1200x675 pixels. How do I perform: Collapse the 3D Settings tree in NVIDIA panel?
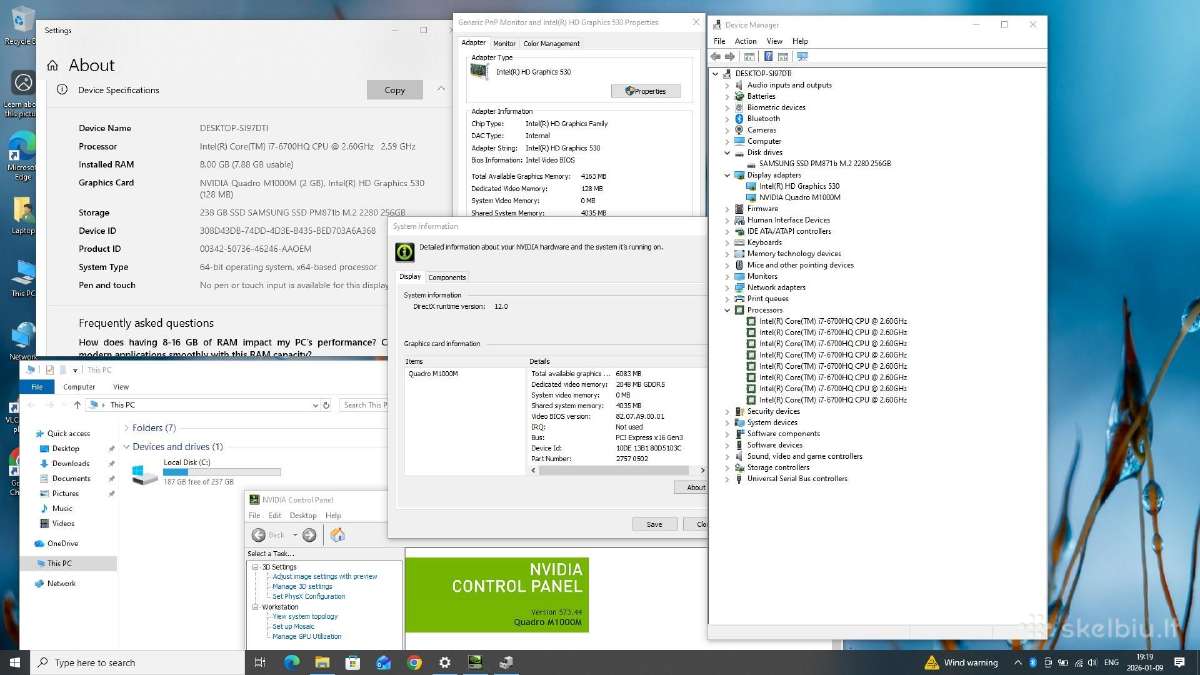(255, 567)
